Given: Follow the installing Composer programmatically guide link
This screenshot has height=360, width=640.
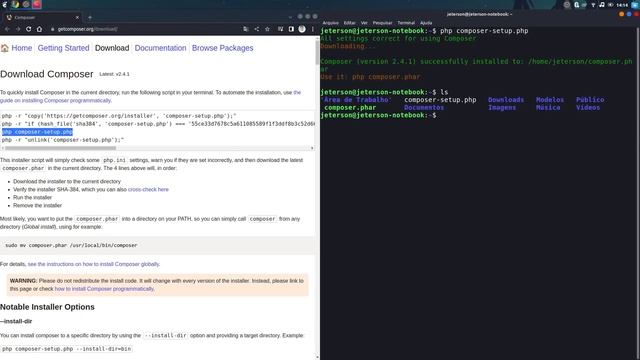Looking at the screenshot, I should [x=56, y=100].
